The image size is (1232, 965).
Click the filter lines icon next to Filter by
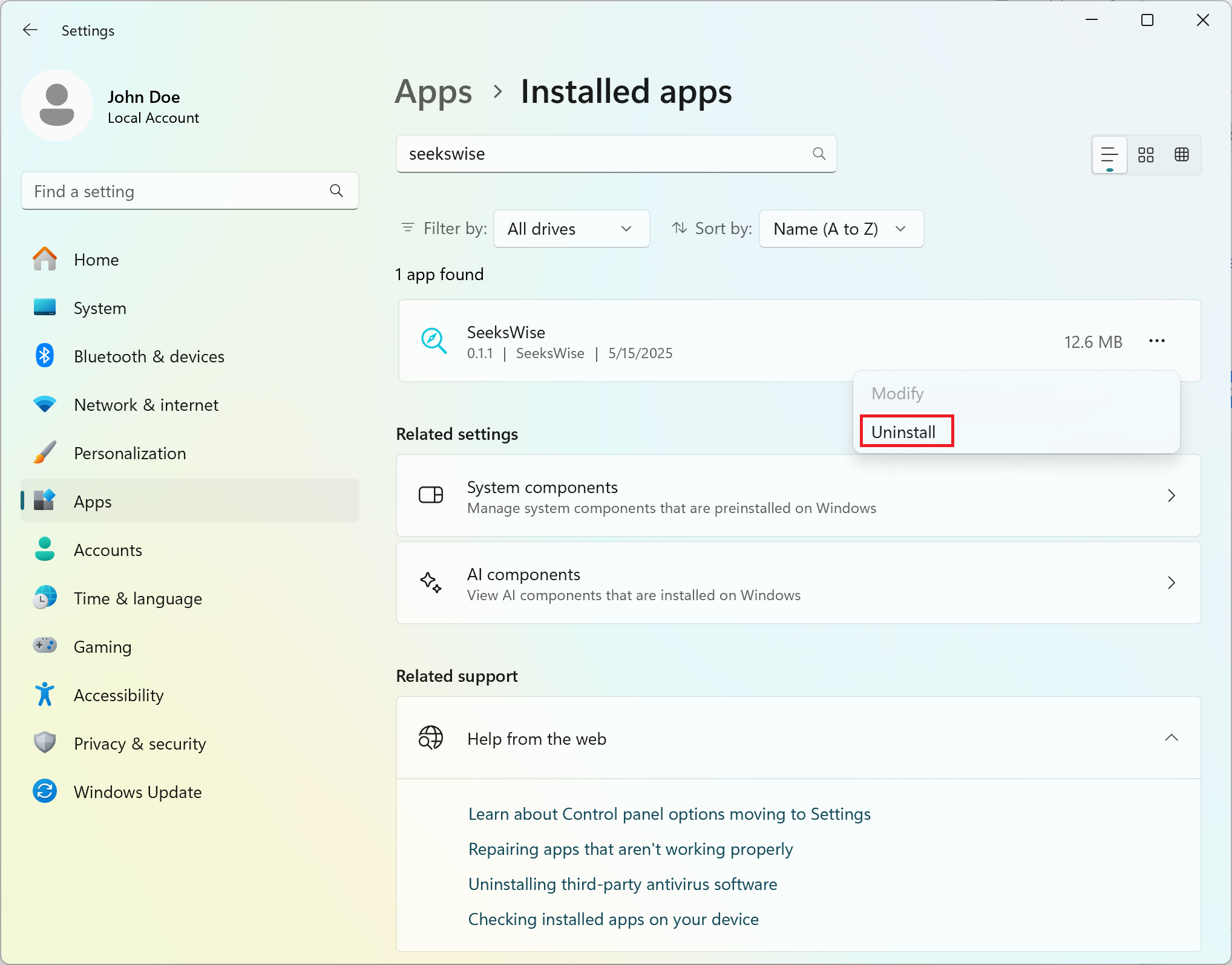tap(408, 228)
